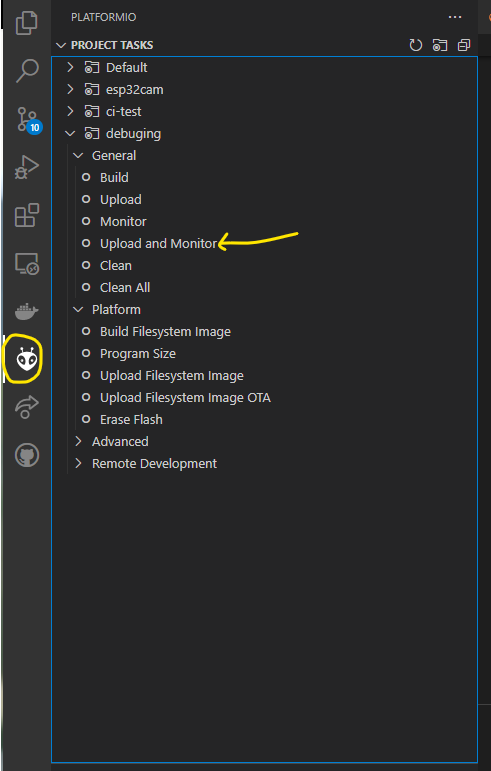The image size is (491, 771).
Task: Run the Upload task
Action: (121, 200)
